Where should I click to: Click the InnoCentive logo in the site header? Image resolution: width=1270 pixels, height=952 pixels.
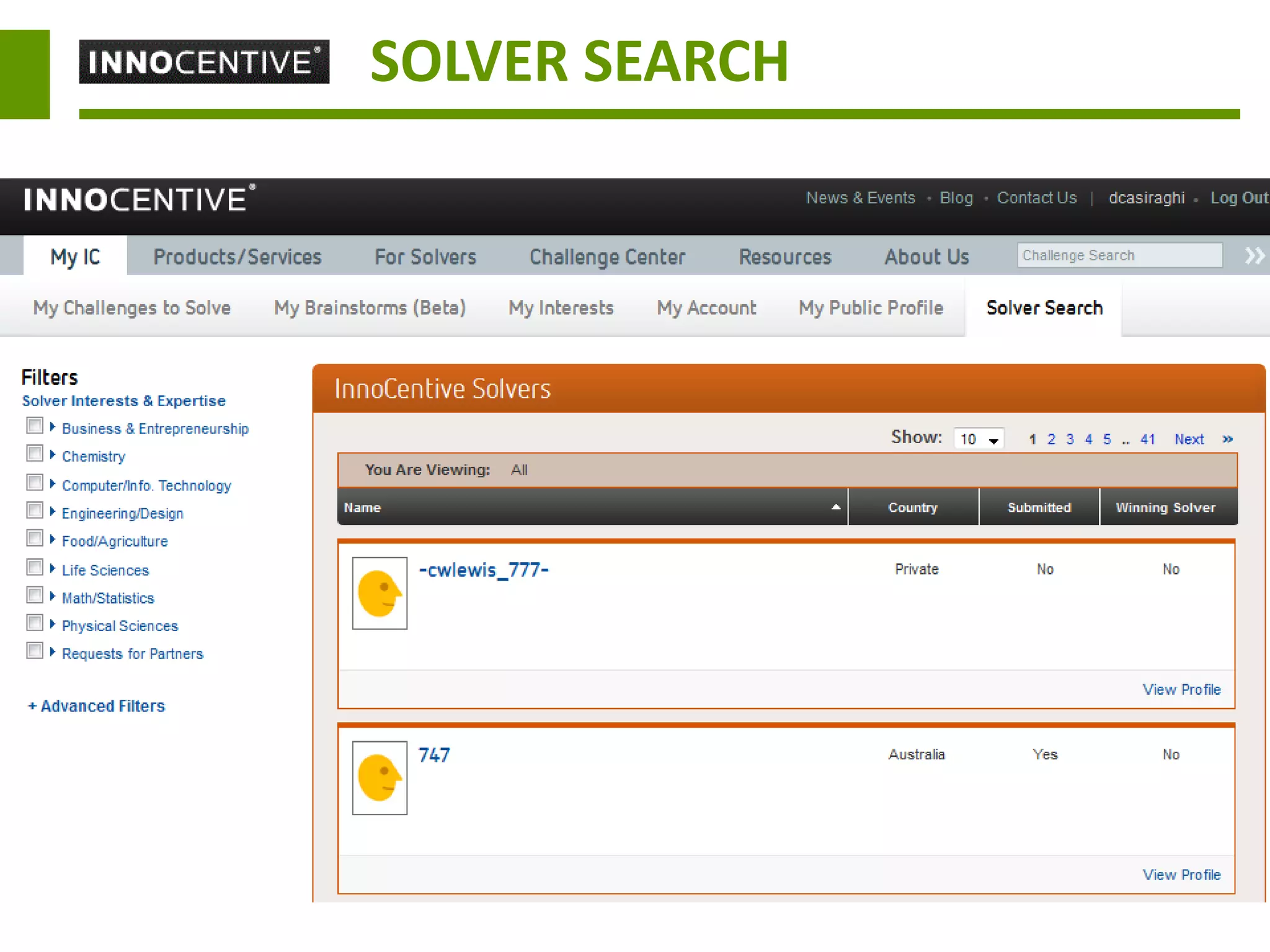[x=140, y=200]
